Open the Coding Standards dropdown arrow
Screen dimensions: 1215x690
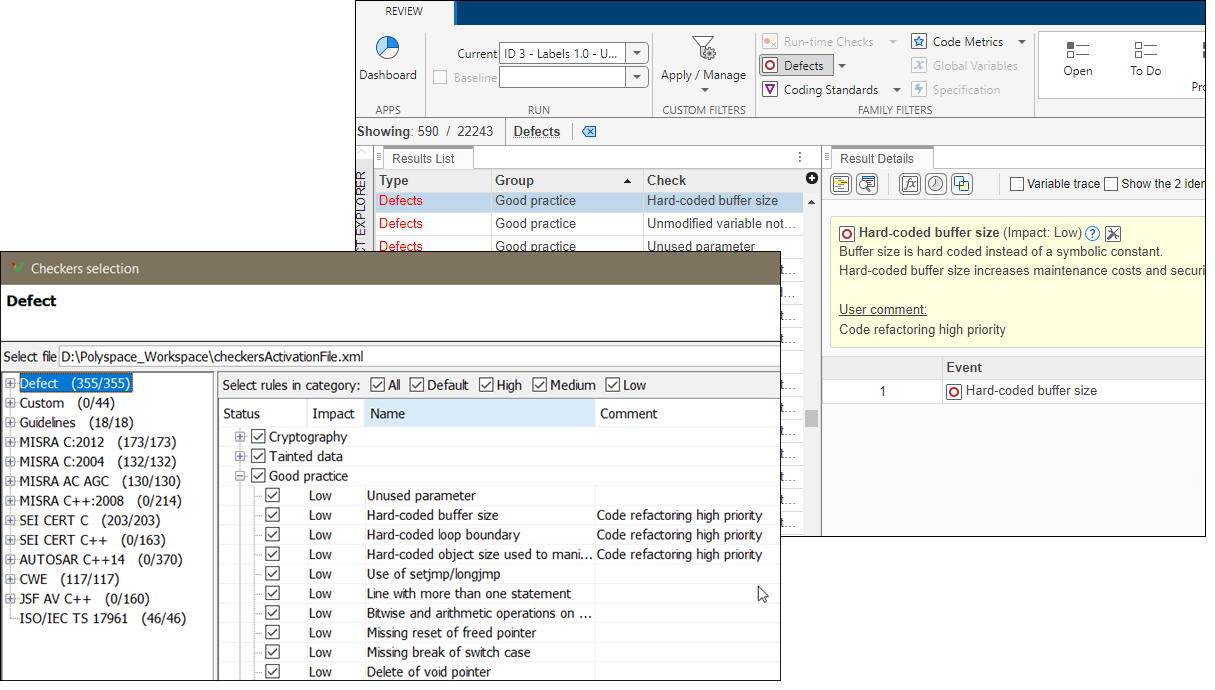(x=897, y=90)
